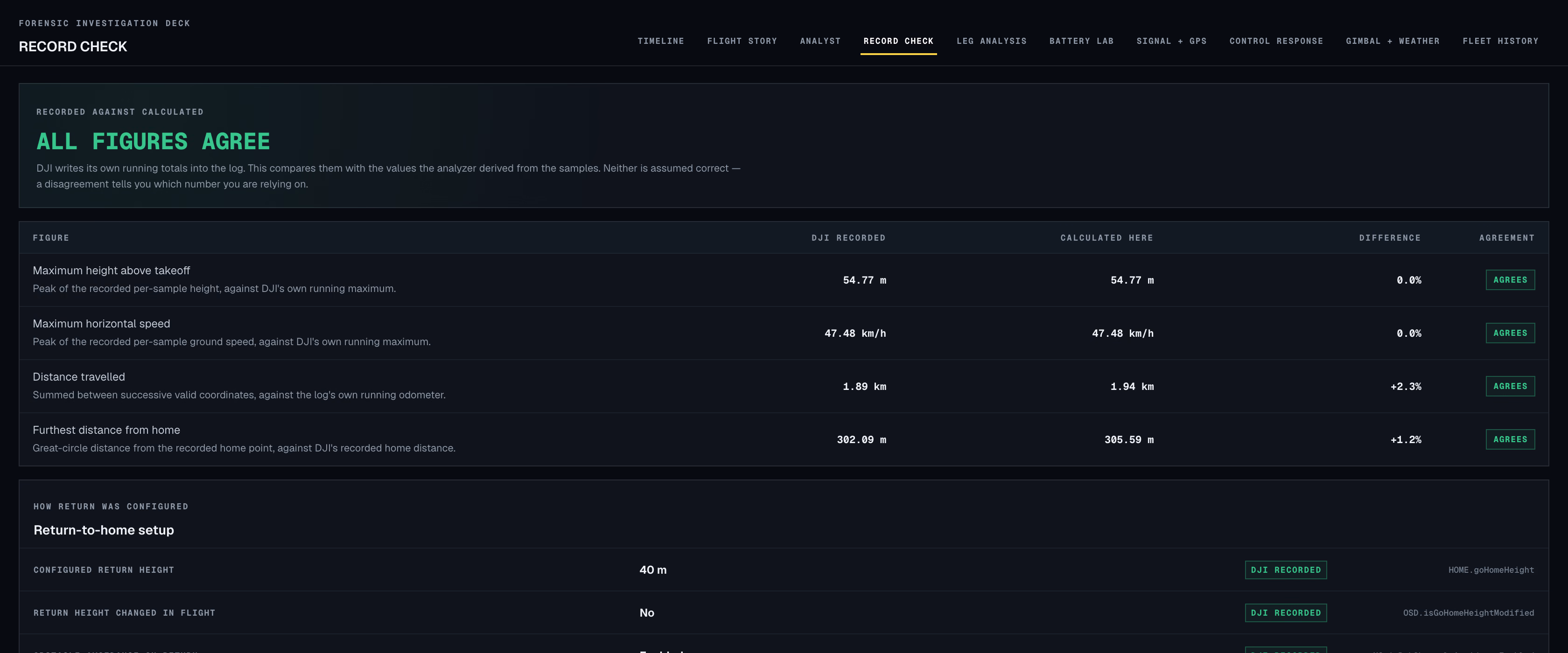Viewport: 1568px width, 653px height.
Task: Click the calculated value '305.59 m'
Action: click(x=1129, y=439)
